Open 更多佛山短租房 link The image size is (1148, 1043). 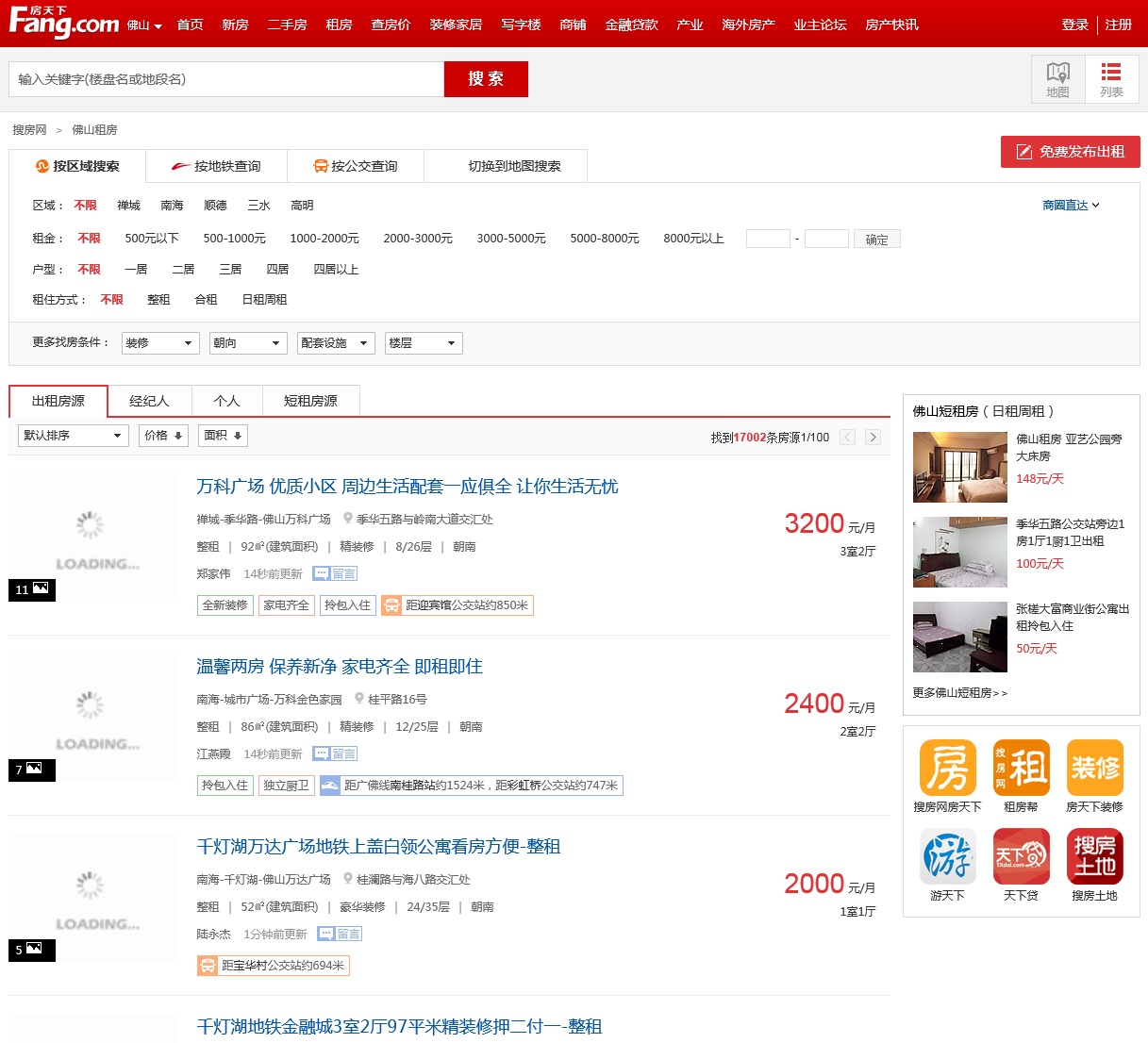coord(960,693)
